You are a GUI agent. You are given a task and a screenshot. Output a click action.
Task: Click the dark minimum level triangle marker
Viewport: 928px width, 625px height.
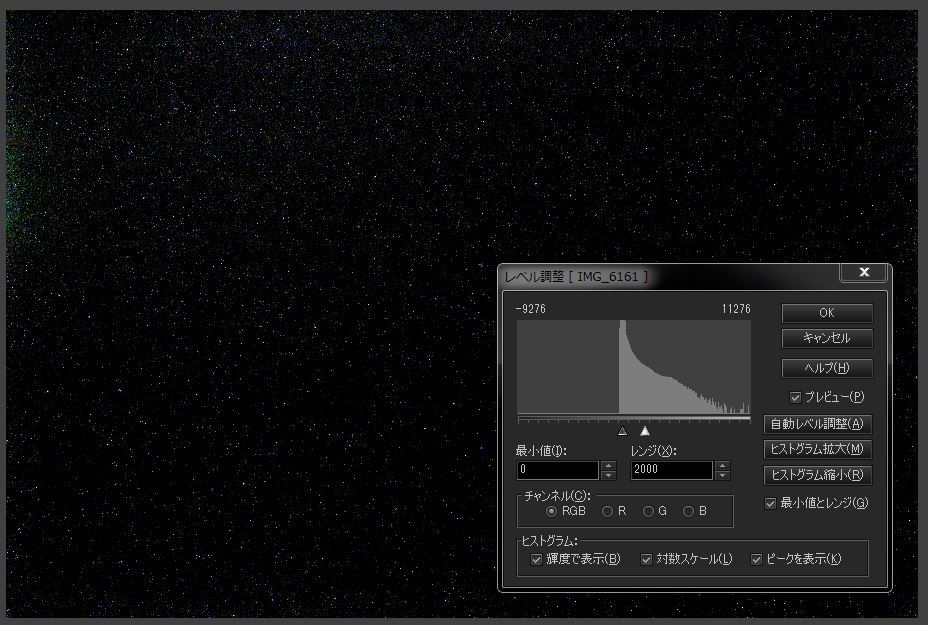pos(622,431)
